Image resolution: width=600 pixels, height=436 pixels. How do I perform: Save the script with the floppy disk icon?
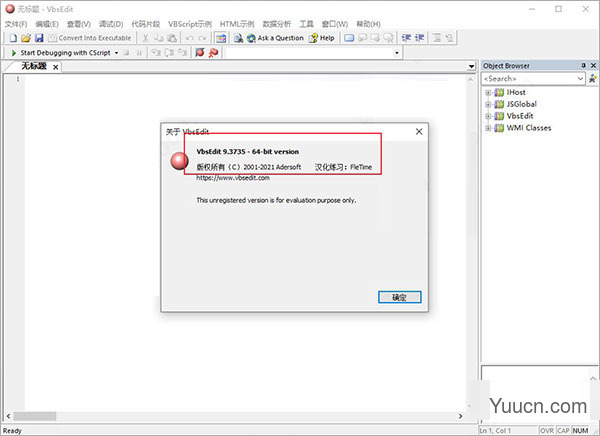(x=39, y=38)
